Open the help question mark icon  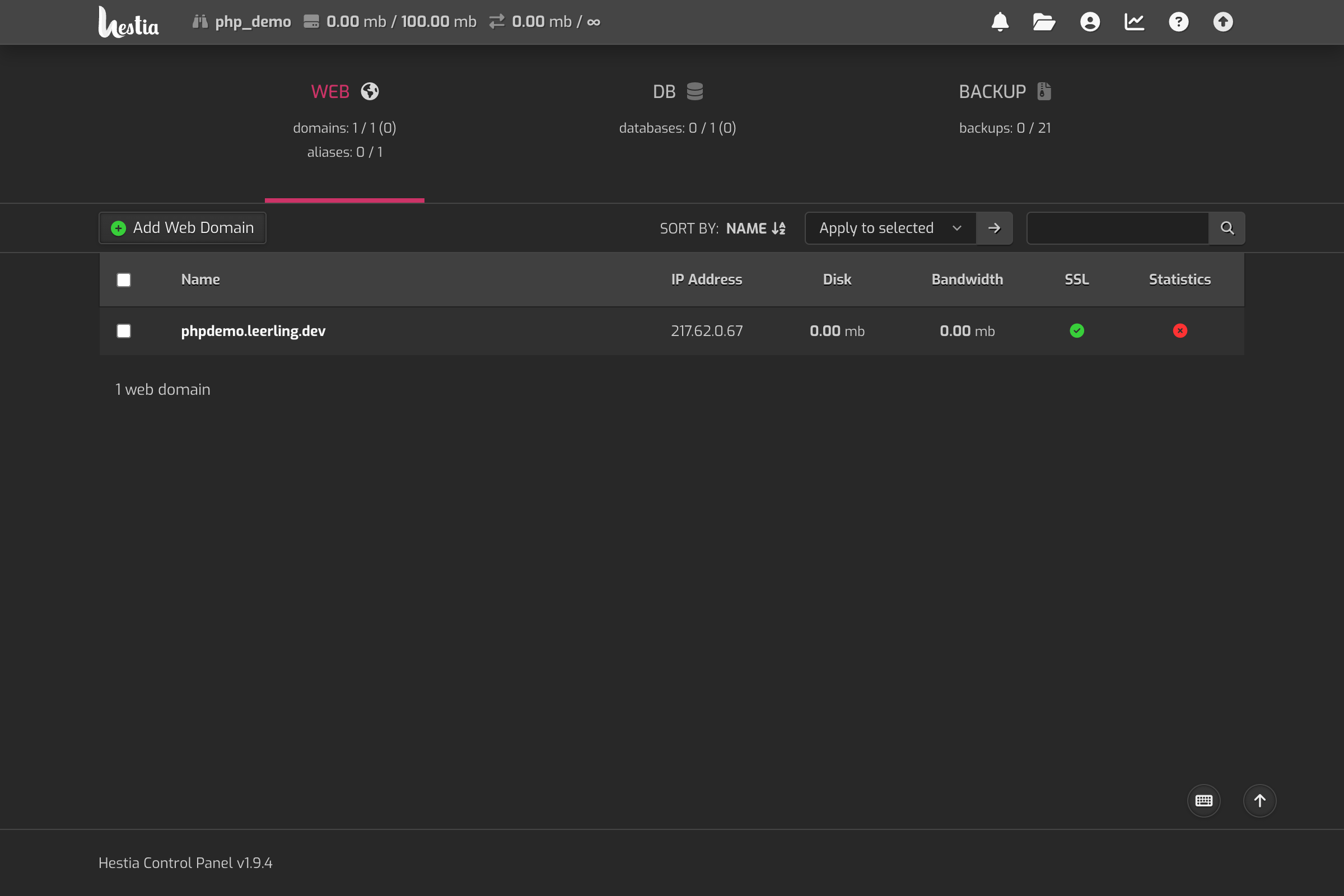(1178, 22)
